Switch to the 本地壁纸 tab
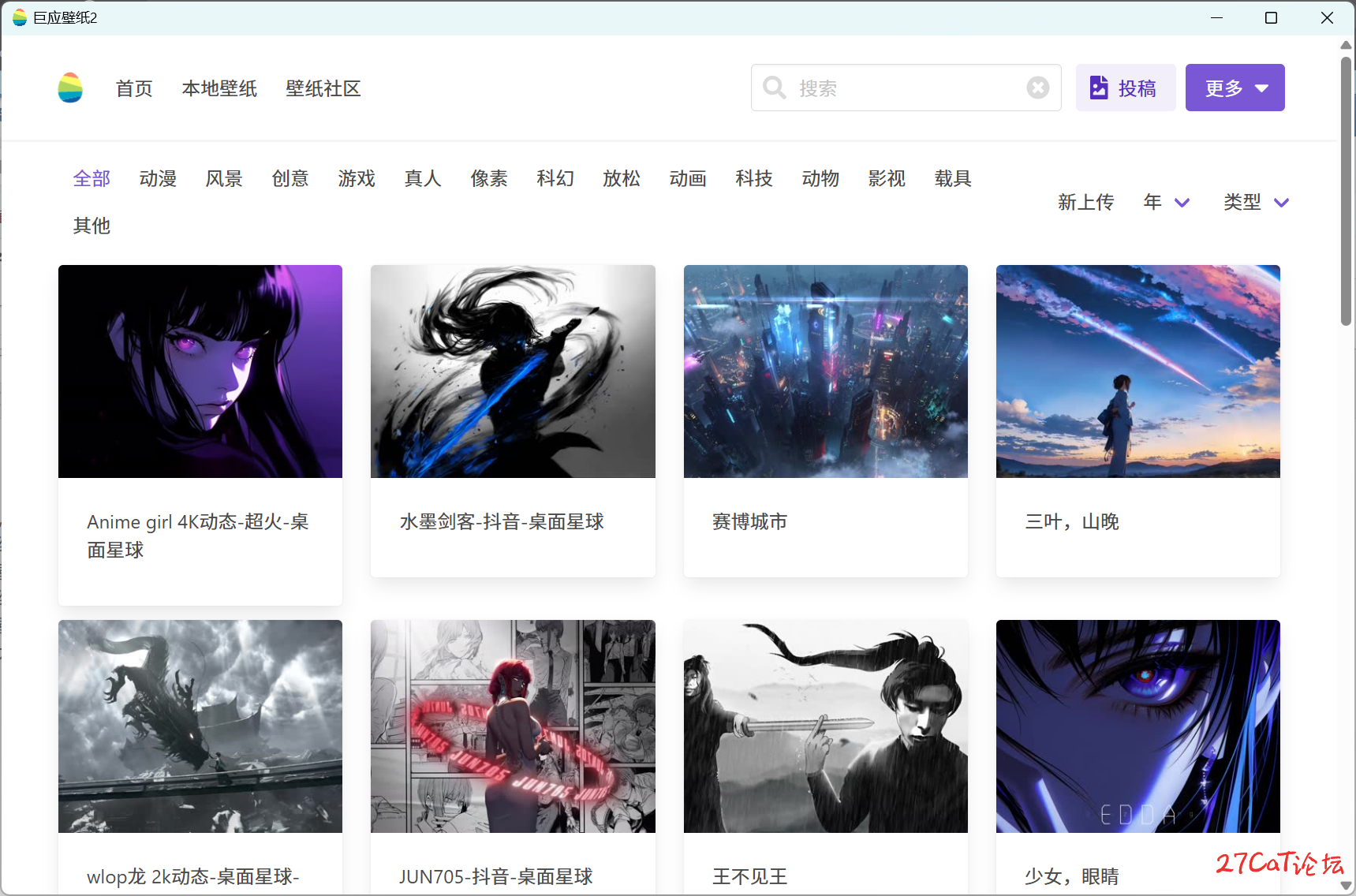Viewport: 1356px width, 896px height. click(219, 88)
